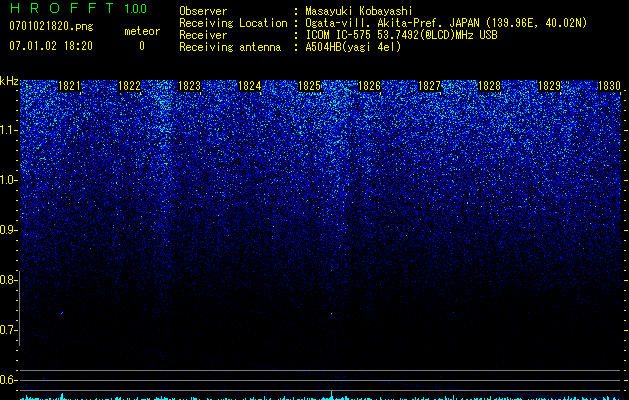Click time marker 1821

pyautogui.click(x=69, y=86)
